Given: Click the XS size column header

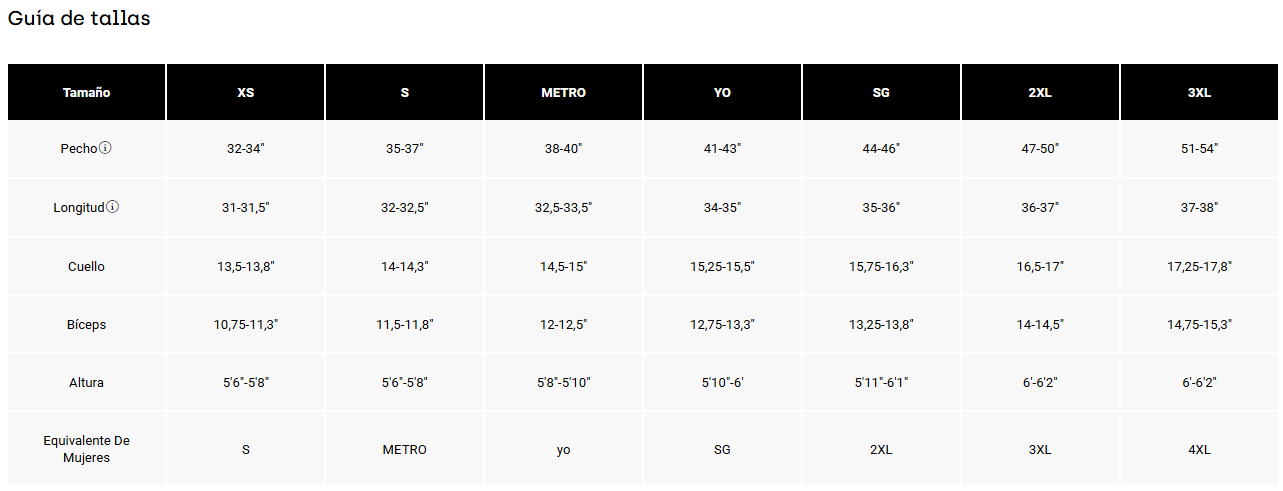Looking at the screenshot, I should [x=245, y=92].
